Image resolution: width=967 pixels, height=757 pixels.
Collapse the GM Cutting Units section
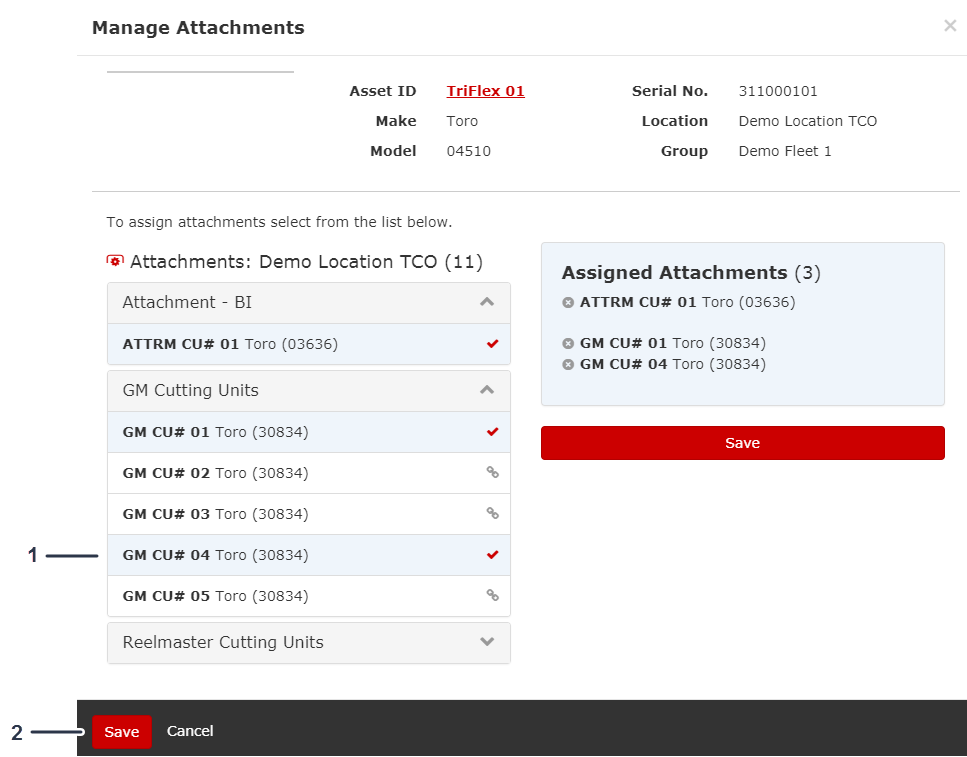coord(487,390)
